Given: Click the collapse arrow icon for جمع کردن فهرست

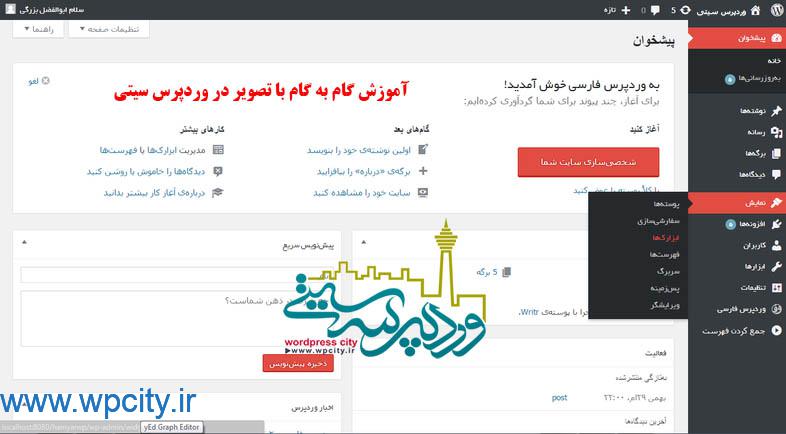Looking at the screenshot, I should click(776, 331).
